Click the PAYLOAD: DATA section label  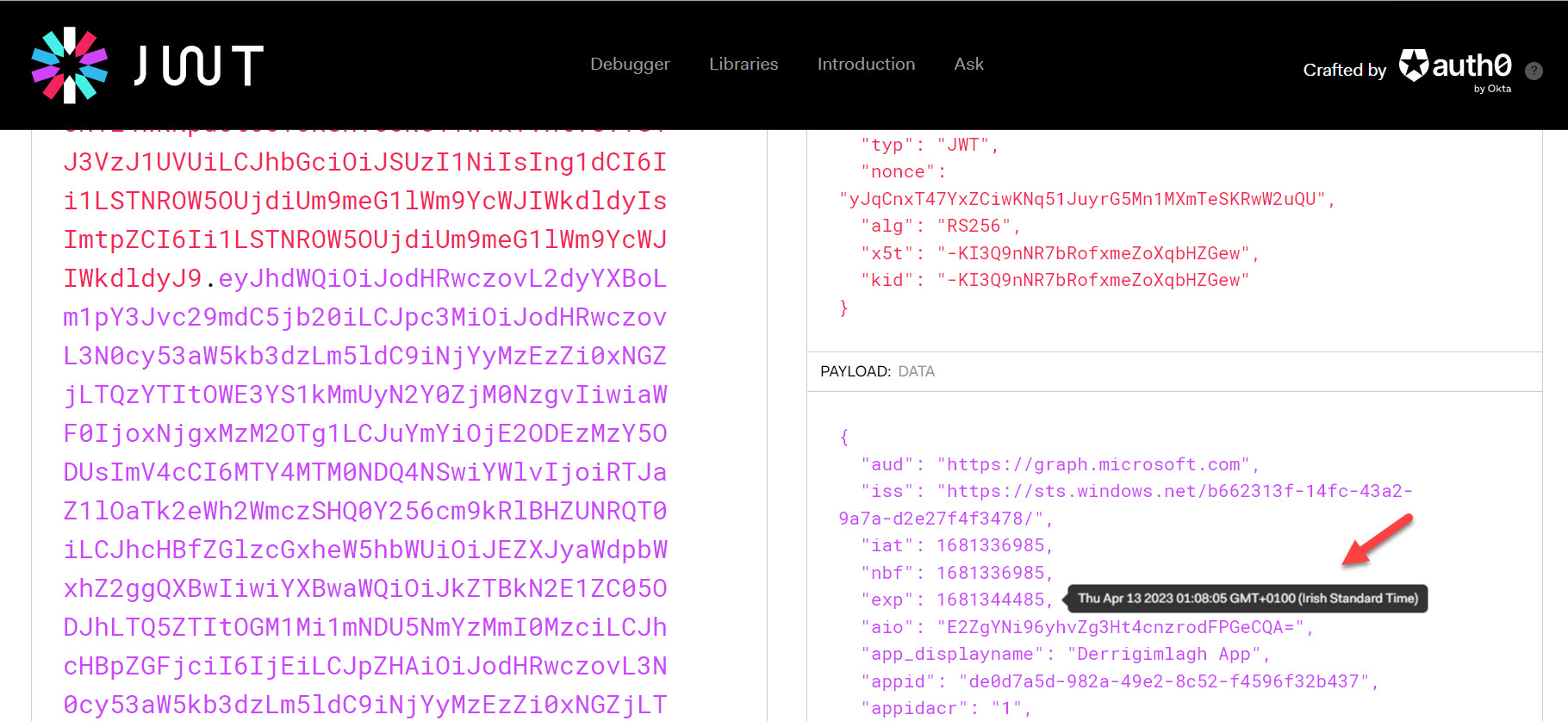click(877, 371)
